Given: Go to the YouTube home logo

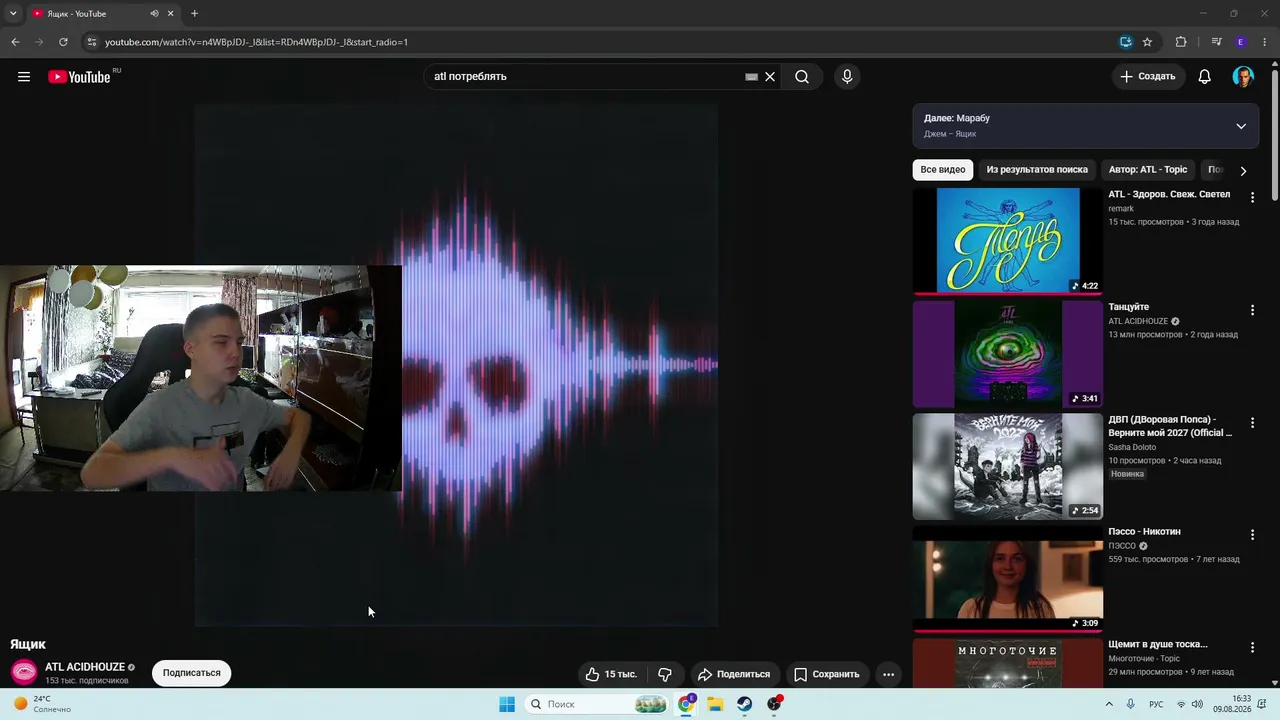Looking at the screenshot, I should pos(79,77).
